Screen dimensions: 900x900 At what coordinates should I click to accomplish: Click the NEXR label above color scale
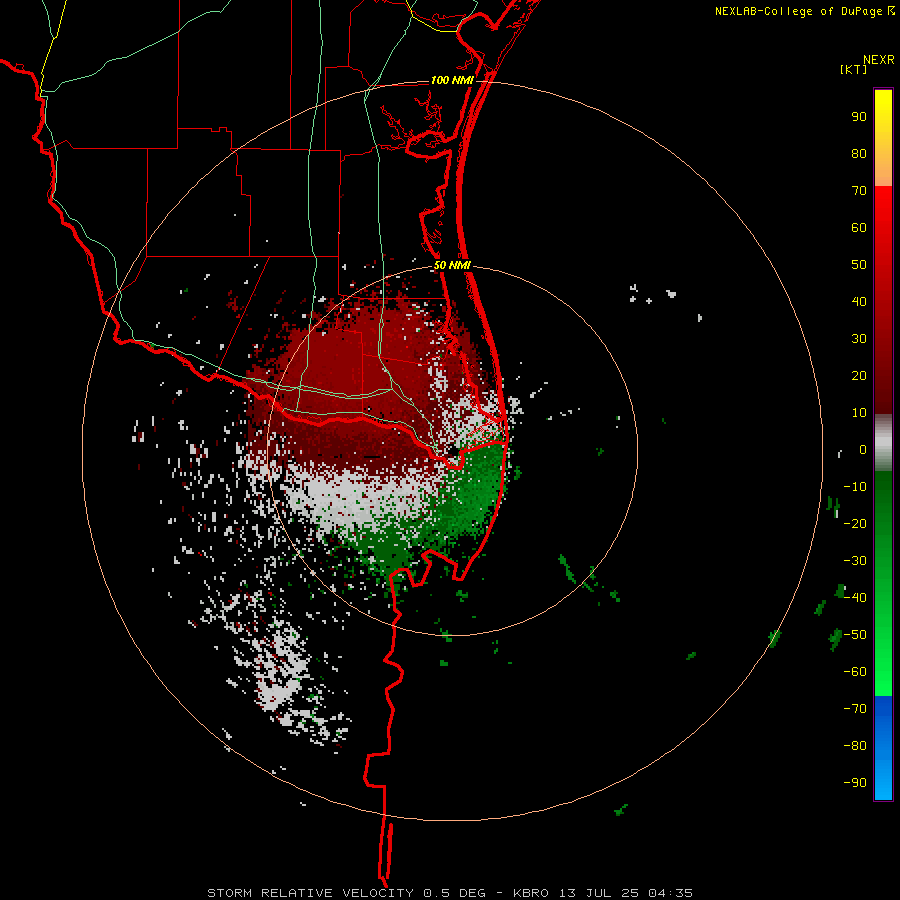pos(878,60)
